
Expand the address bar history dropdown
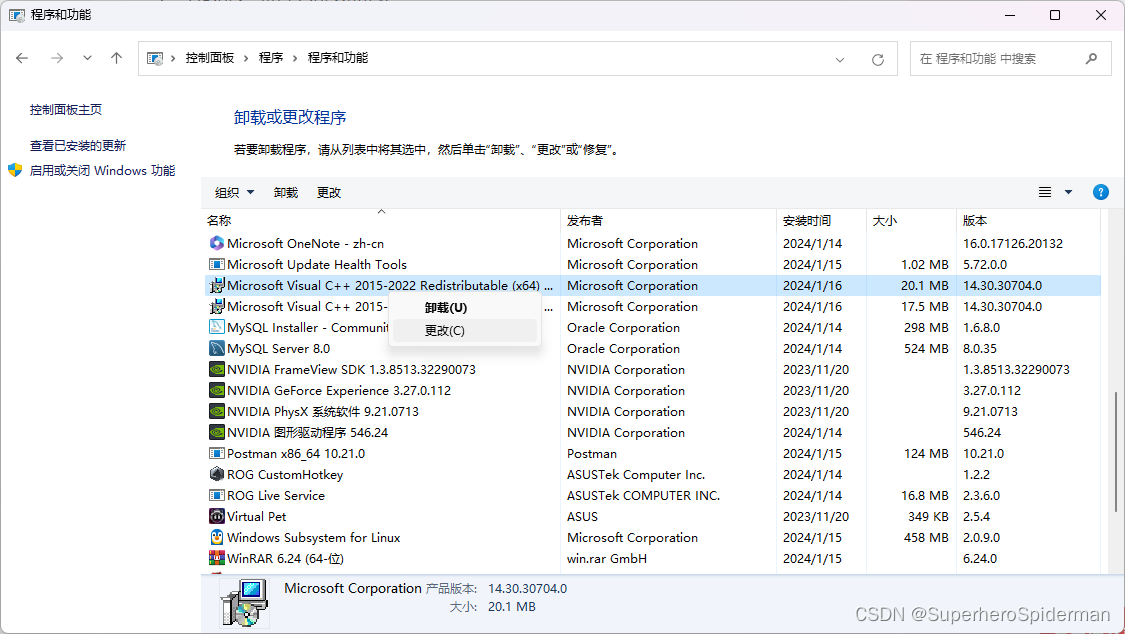[x=839, y=60]
